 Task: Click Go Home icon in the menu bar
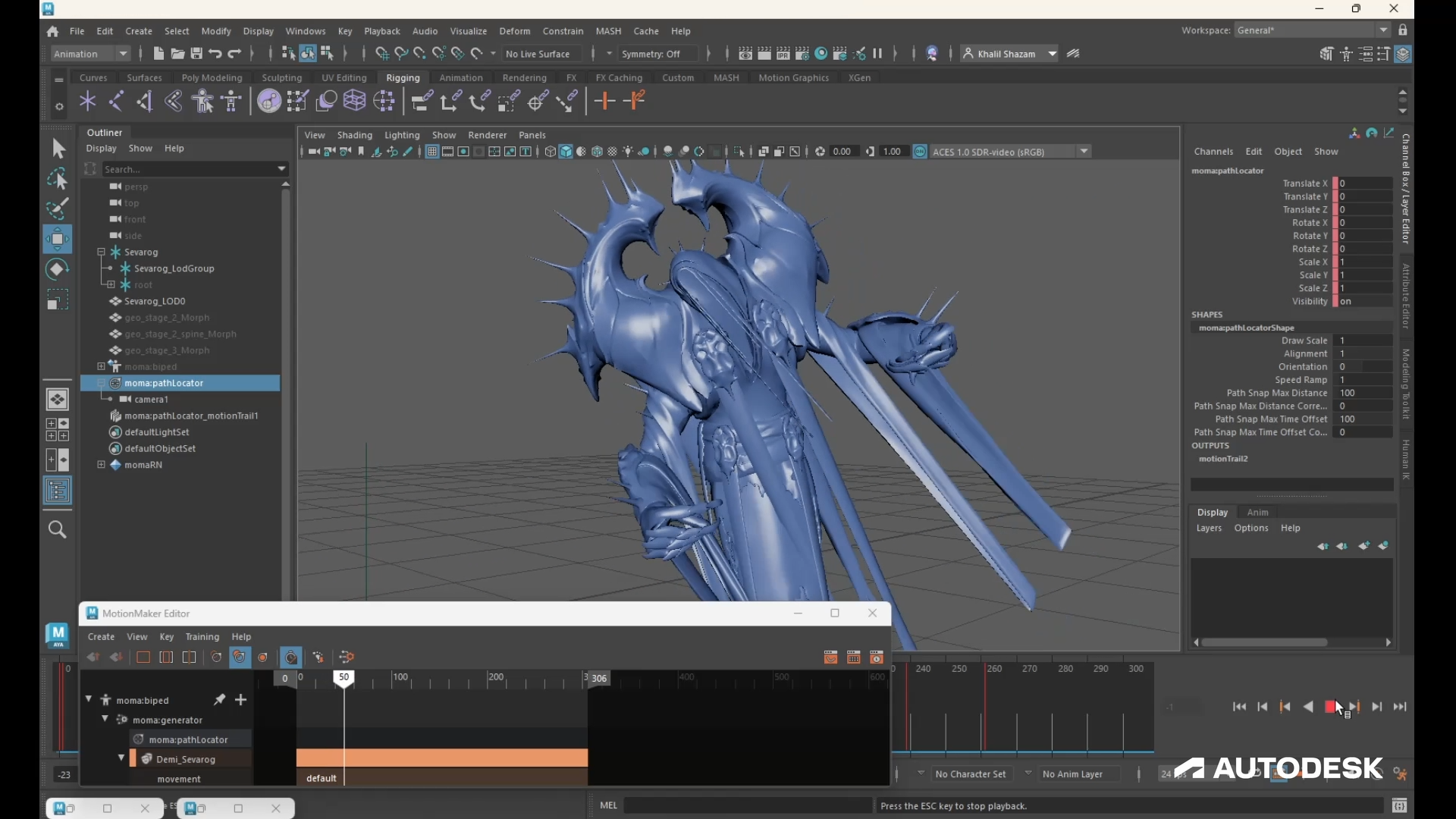pos(52,32)
